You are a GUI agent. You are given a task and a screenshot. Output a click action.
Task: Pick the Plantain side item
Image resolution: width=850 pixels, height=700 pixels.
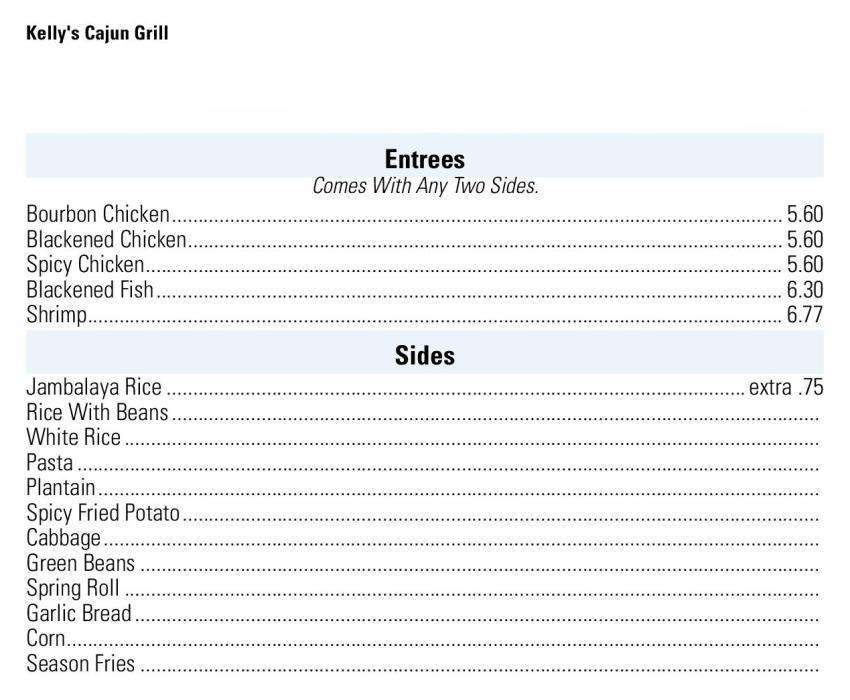coord(61,488)
